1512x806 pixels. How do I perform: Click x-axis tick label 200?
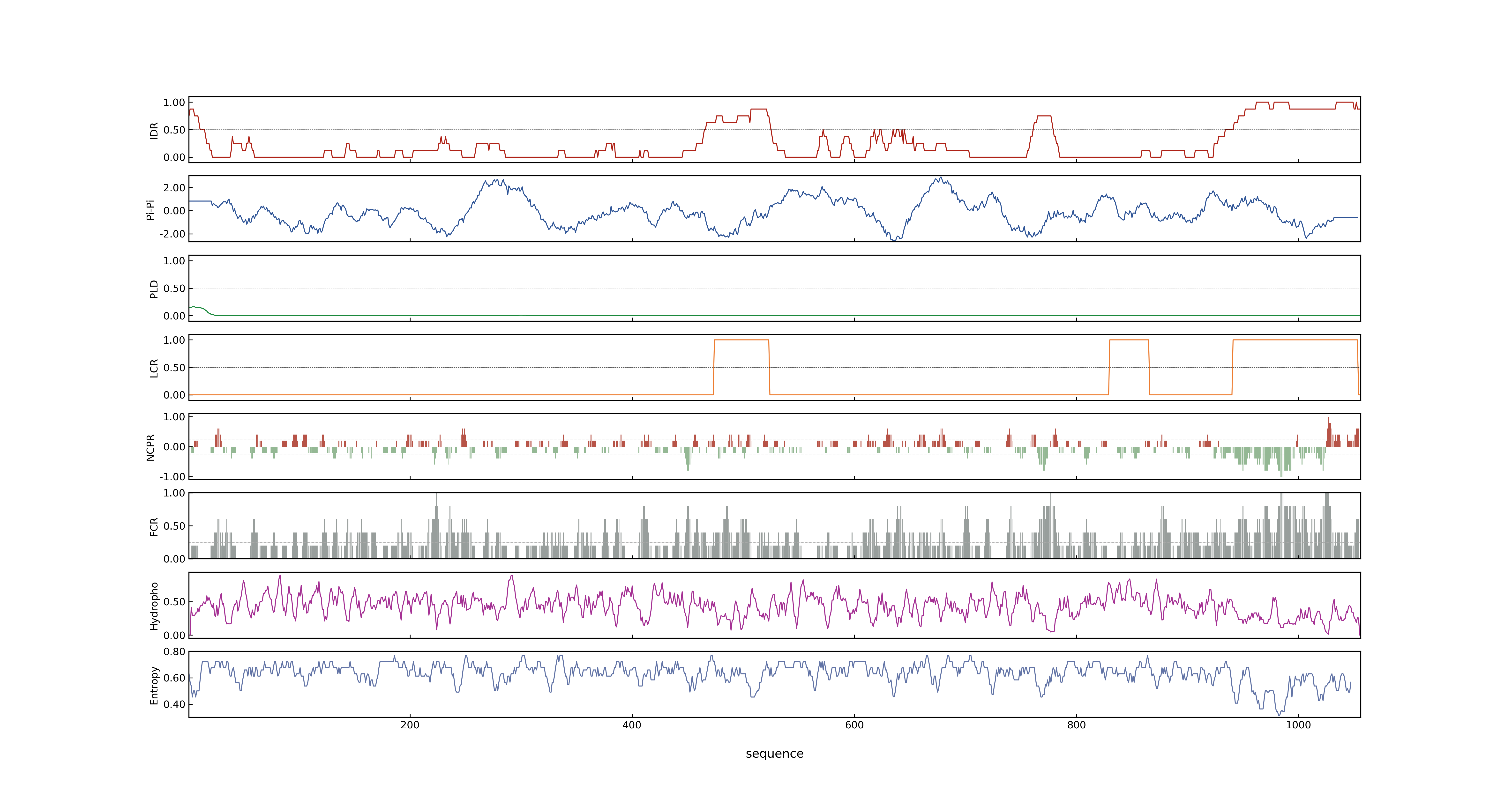[410, 725]
